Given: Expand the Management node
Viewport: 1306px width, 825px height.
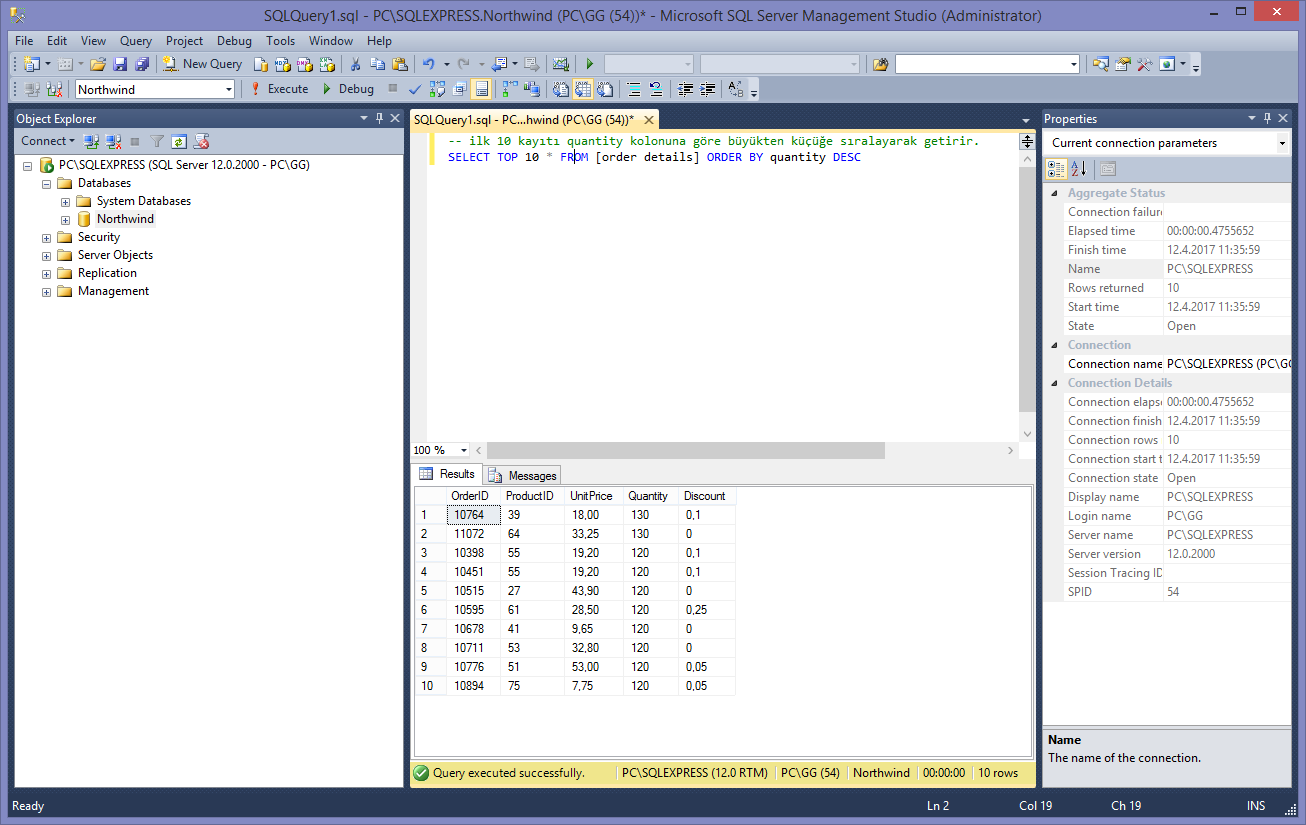Looking at the screenshot, I should pyautogui.click(x=46, y=291).
